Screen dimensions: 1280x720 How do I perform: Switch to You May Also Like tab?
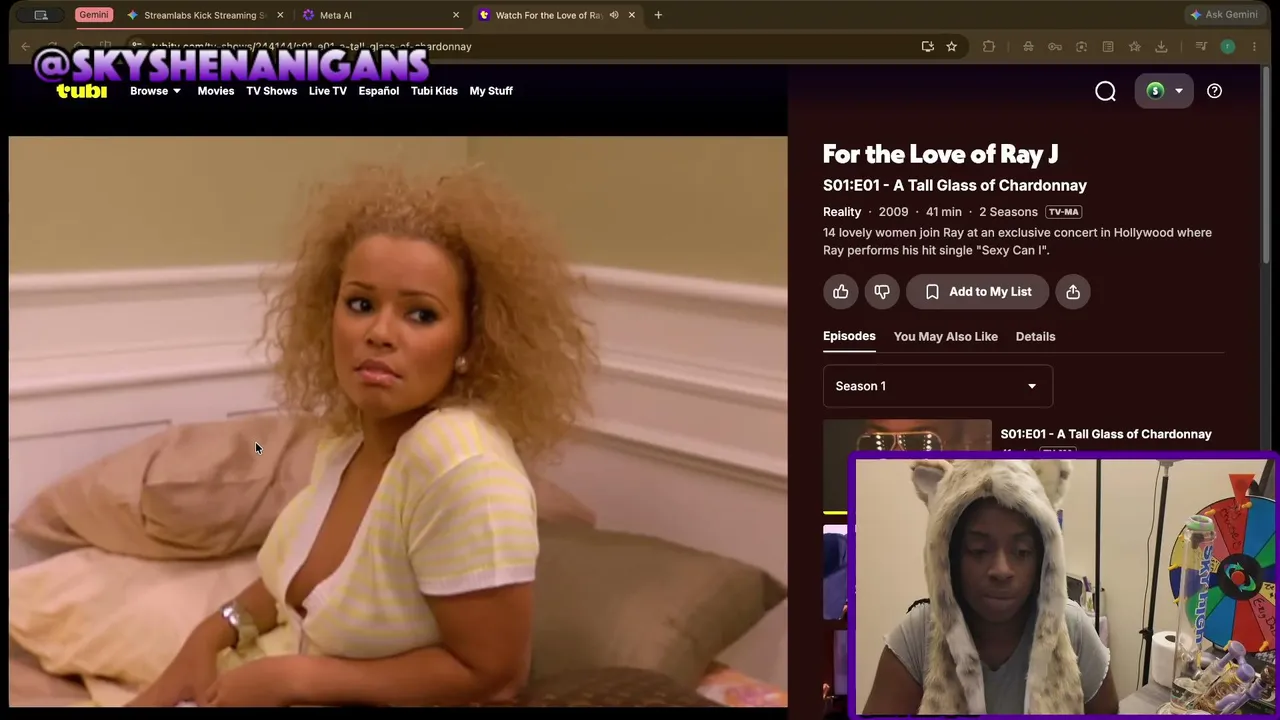tap(946, 337)
